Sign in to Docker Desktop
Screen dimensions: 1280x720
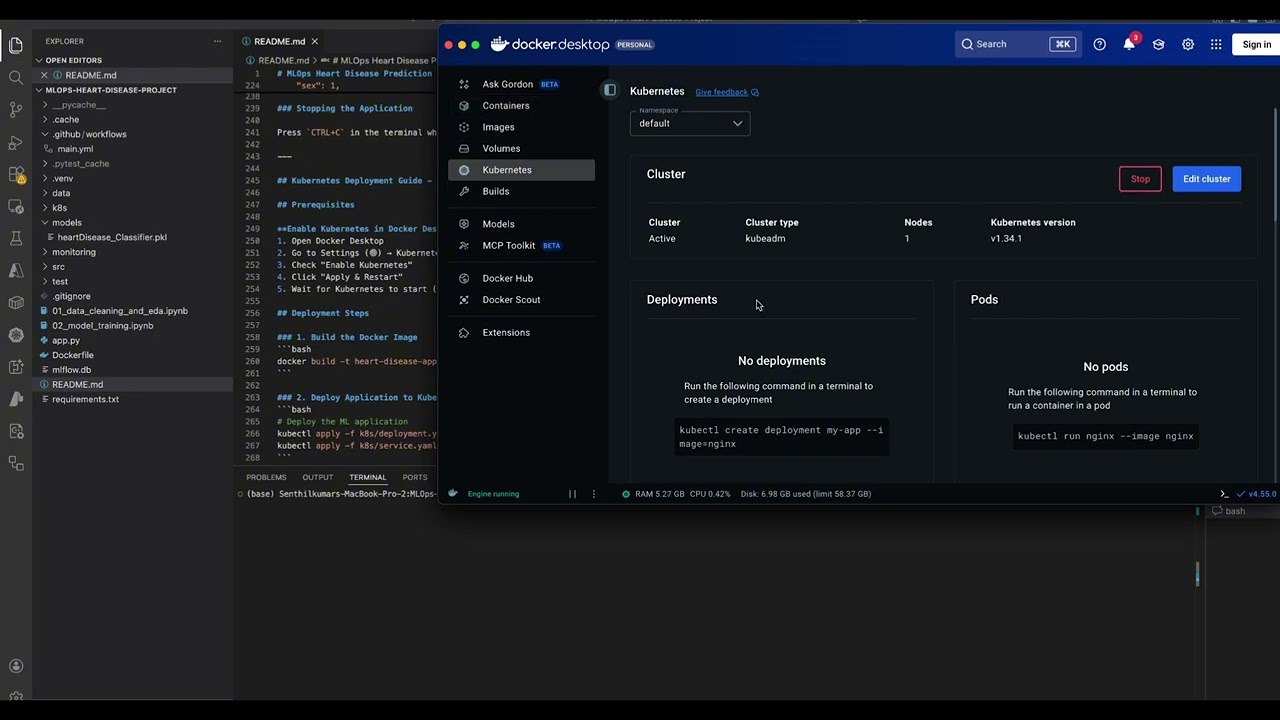(x=1257, y=44)
